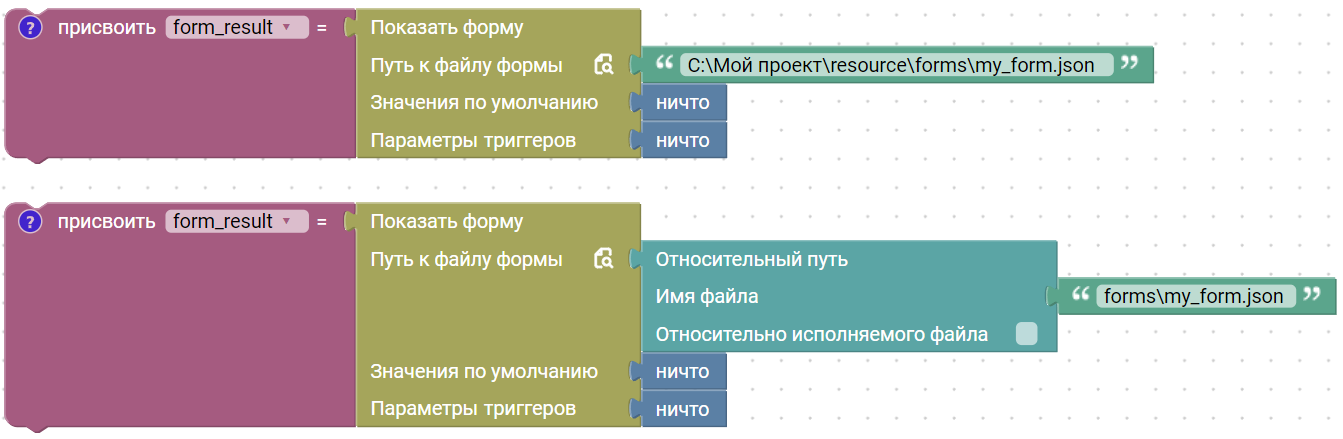Toggle the "Относительно исполняемого файла" checkbox
The image size is (1343, 439).
point(1026,334)
